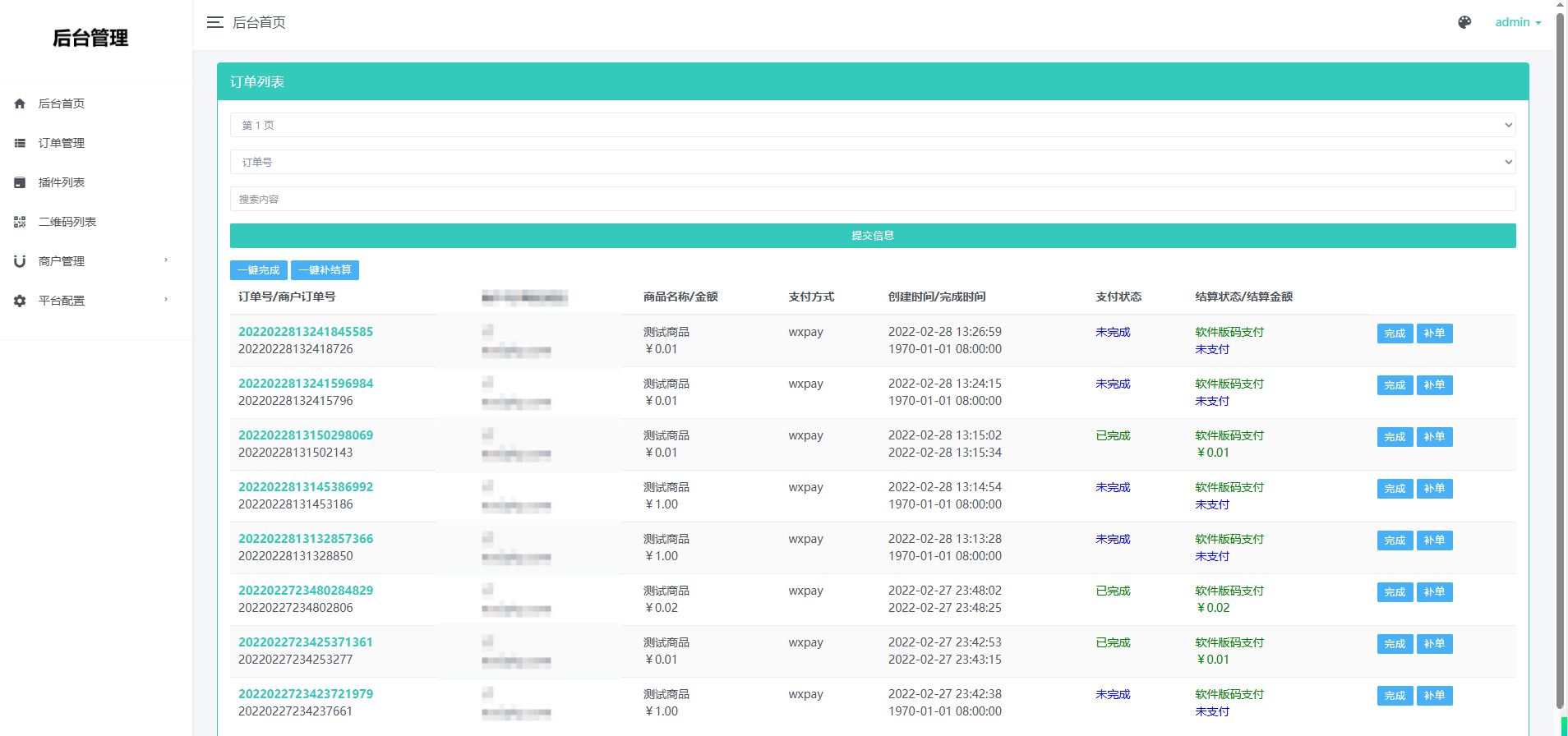Open order link 2022022813241845585
The image size is (1568, 736).
(x=306, y=332)
